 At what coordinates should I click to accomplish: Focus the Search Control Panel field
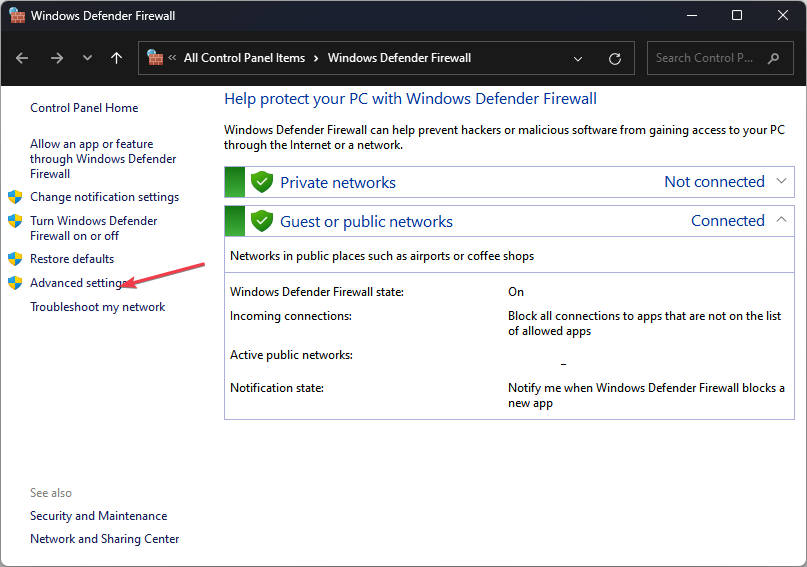[x=720, y=58]
